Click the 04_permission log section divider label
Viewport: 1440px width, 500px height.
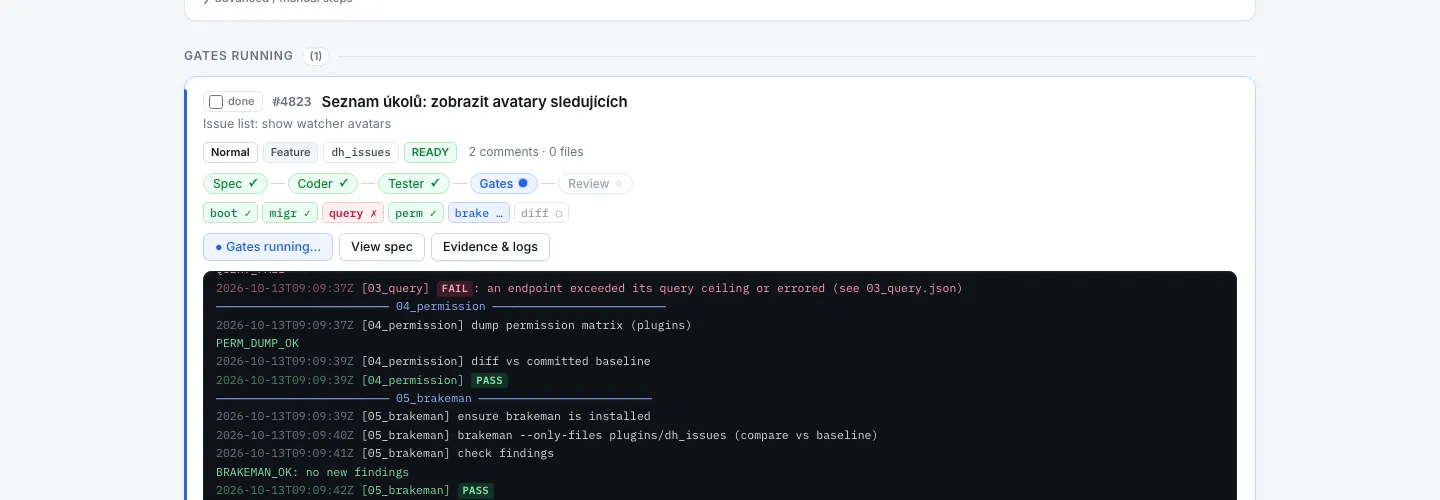(440, 306)
